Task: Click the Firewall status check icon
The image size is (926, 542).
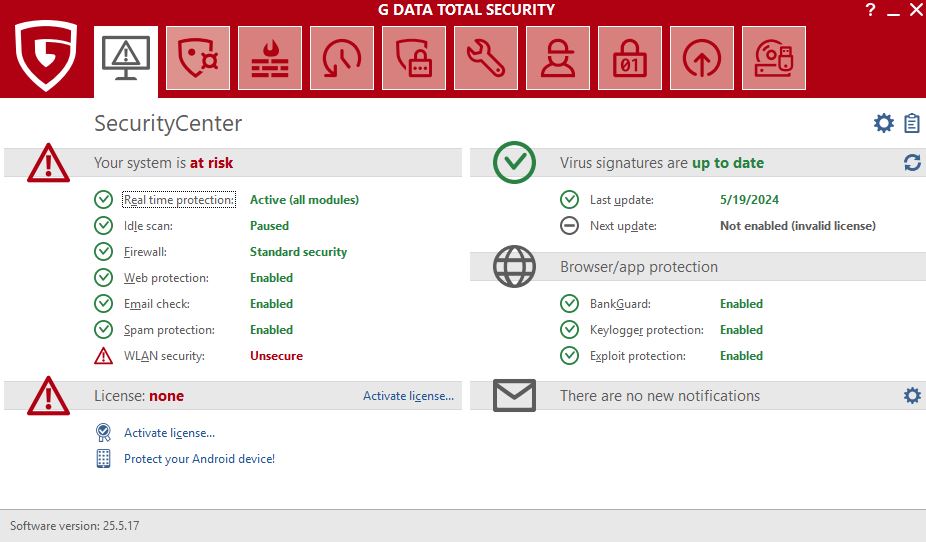Action: [x=103, y=252]
